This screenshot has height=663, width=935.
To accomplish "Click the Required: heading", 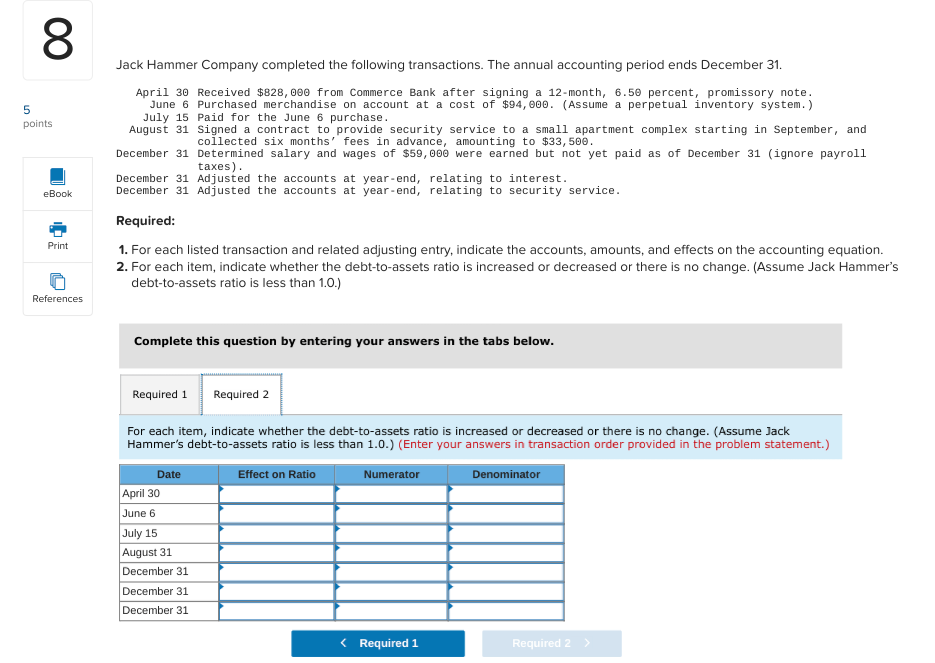I will [x=145, y=221].
